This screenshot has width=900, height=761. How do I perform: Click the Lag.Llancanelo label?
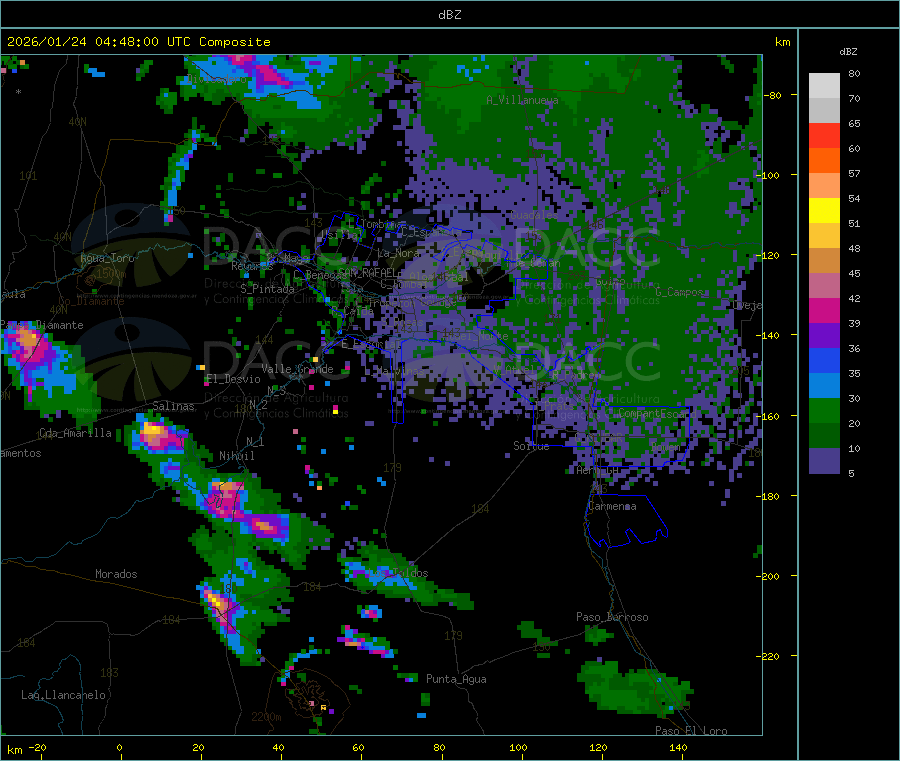click(x=63, y=695)
